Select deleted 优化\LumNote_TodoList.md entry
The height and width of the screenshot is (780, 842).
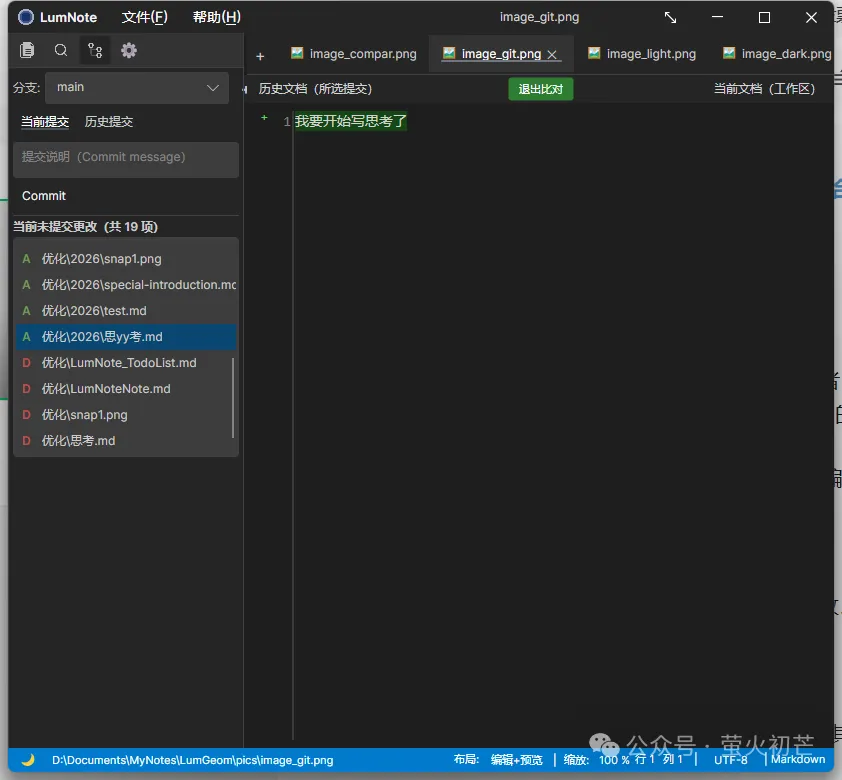(126, 363)
